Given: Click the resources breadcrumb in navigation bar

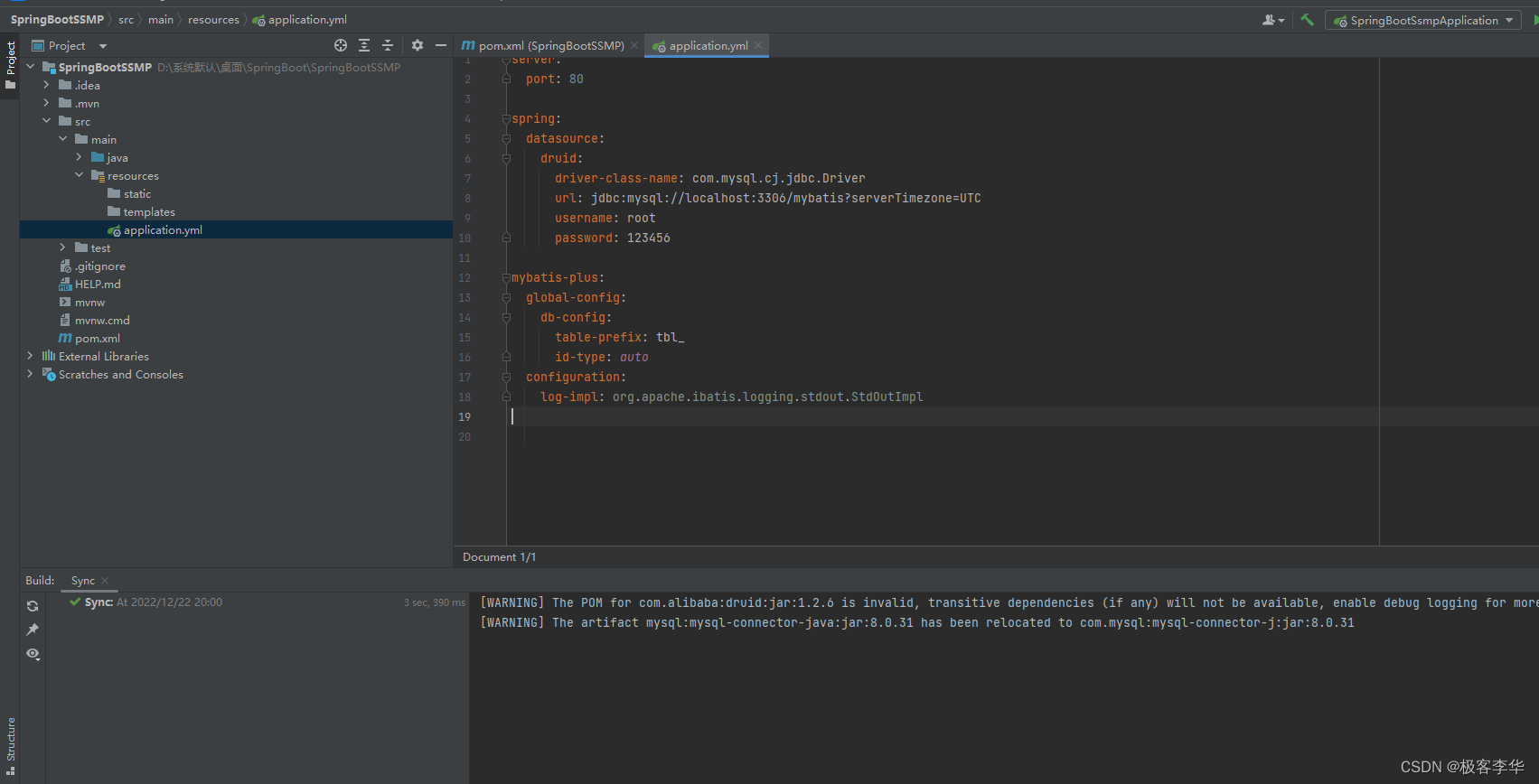Looking at the screenshot, I should (x=213, y=20).
